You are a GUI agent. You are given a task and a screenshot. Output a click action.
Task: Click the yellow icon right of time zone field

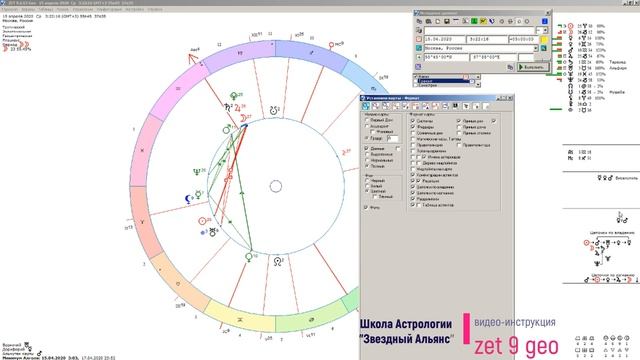tap(544, 40)
